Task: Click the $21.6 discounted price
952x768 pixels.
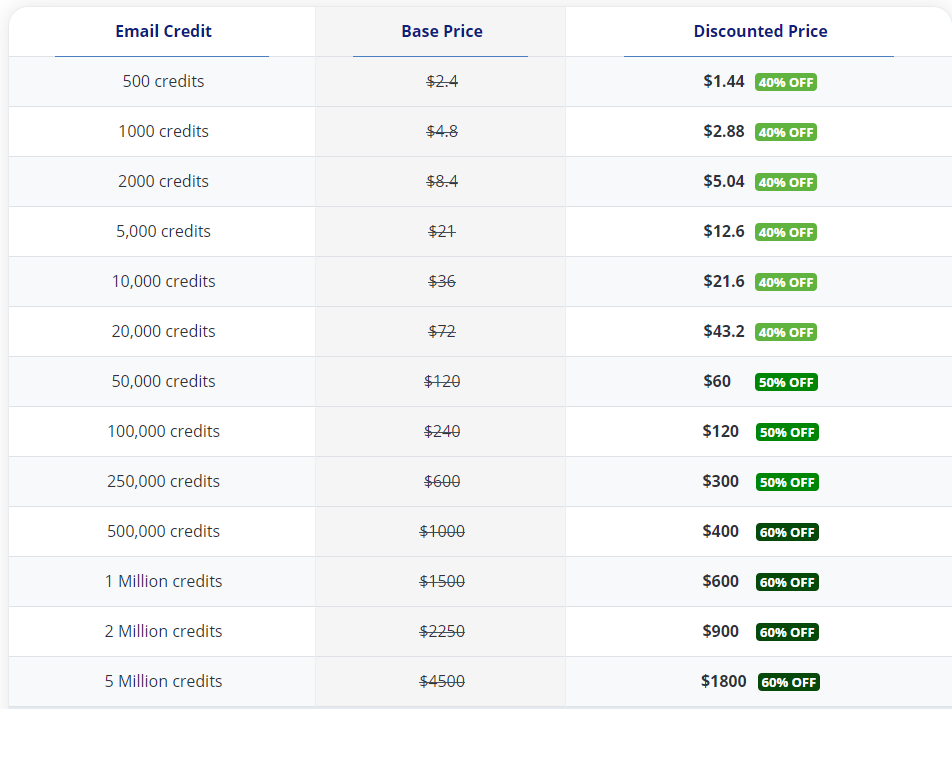Action: click(x=724, y=281)
